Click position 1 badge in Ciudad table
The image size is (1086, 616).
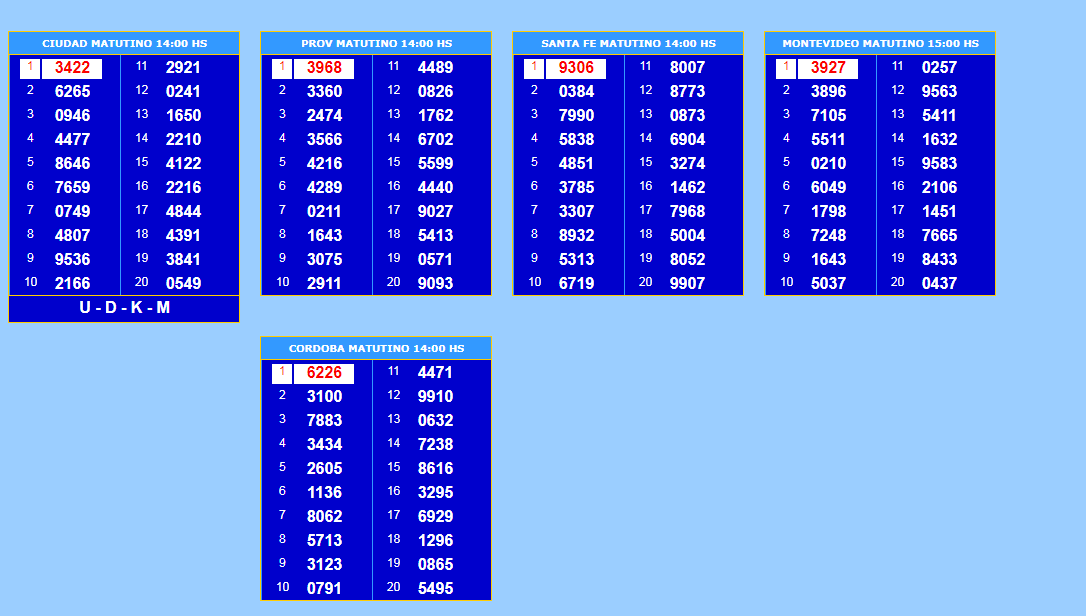coord(30,68)
